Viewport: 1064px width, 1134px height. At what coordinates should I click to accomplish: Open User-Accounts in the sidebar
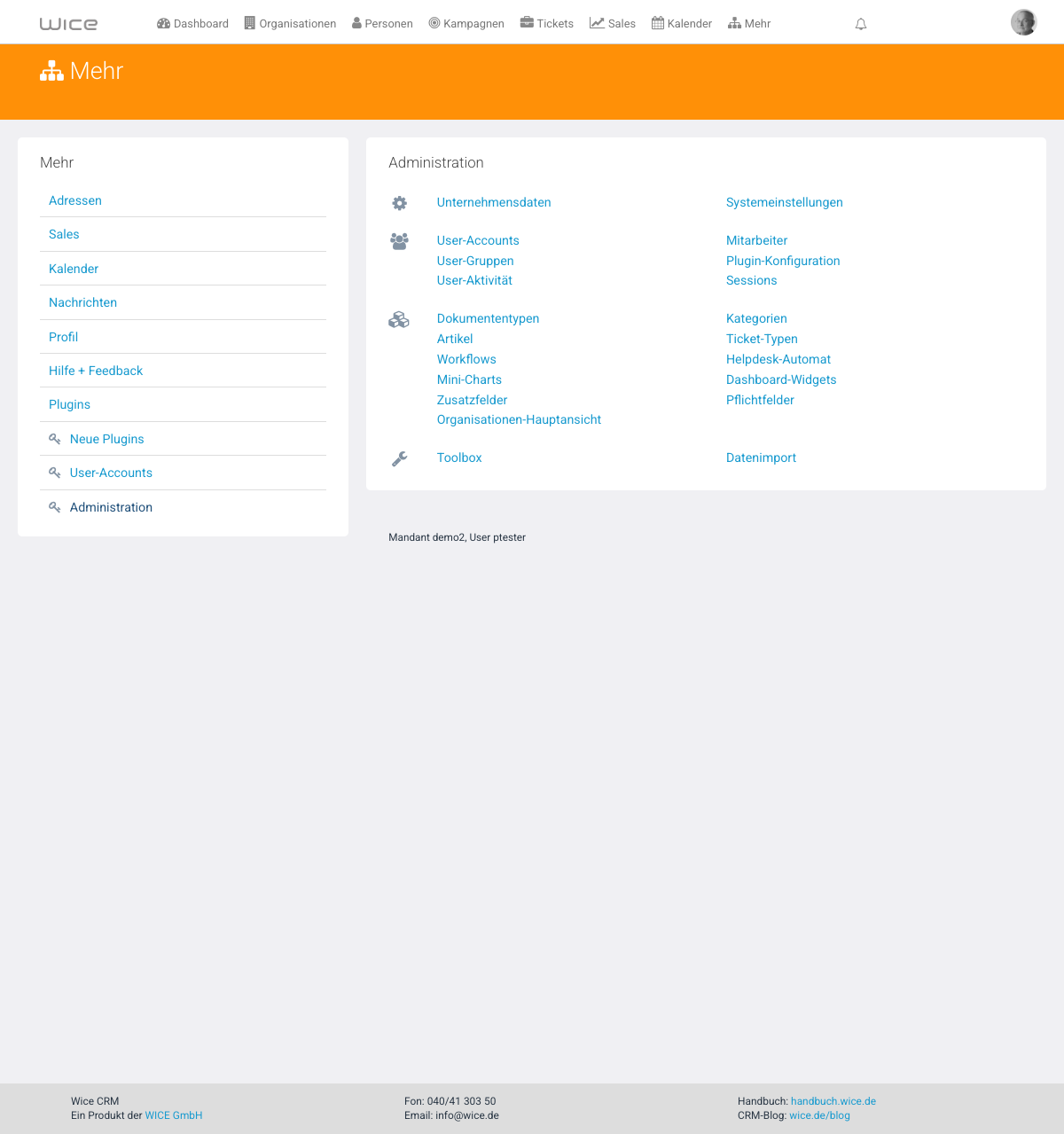click(112, 473)
